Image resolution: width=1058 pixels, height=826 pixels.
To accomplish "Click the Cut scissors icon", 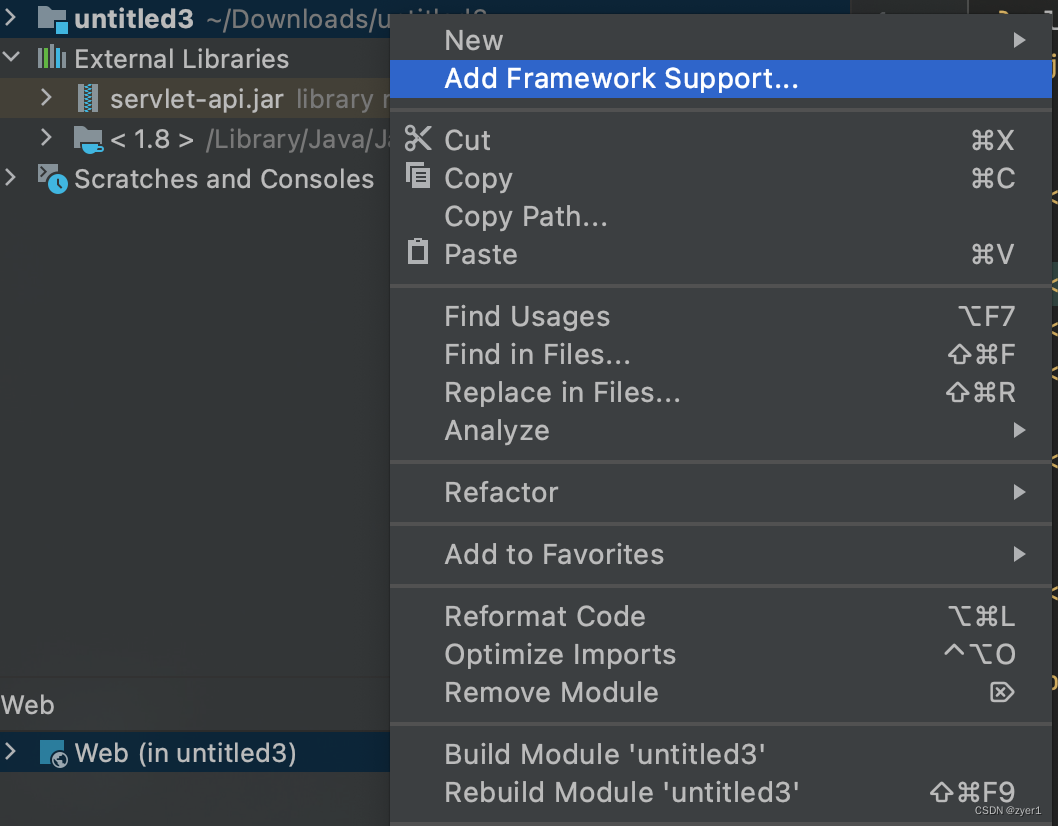I will tap(418, 139).
